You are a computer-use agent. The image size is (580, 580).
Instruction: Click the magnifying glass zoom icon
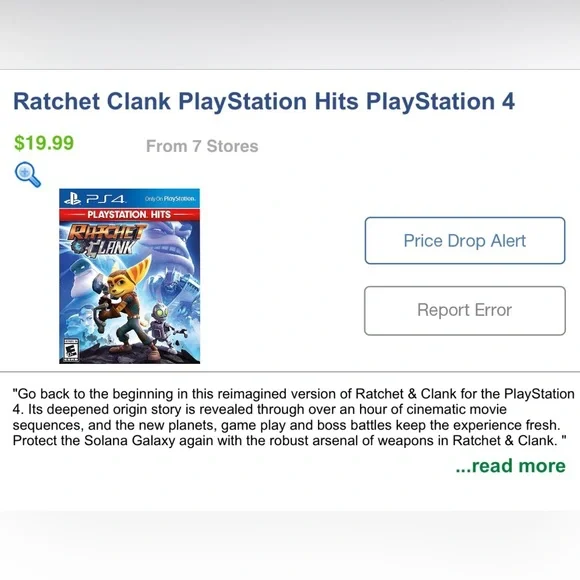(x=28, y=175)
